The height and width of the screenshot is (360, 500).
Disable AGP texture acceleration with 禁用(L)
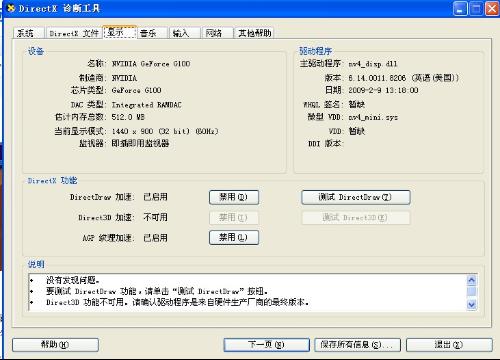click(x=234, y=238)
